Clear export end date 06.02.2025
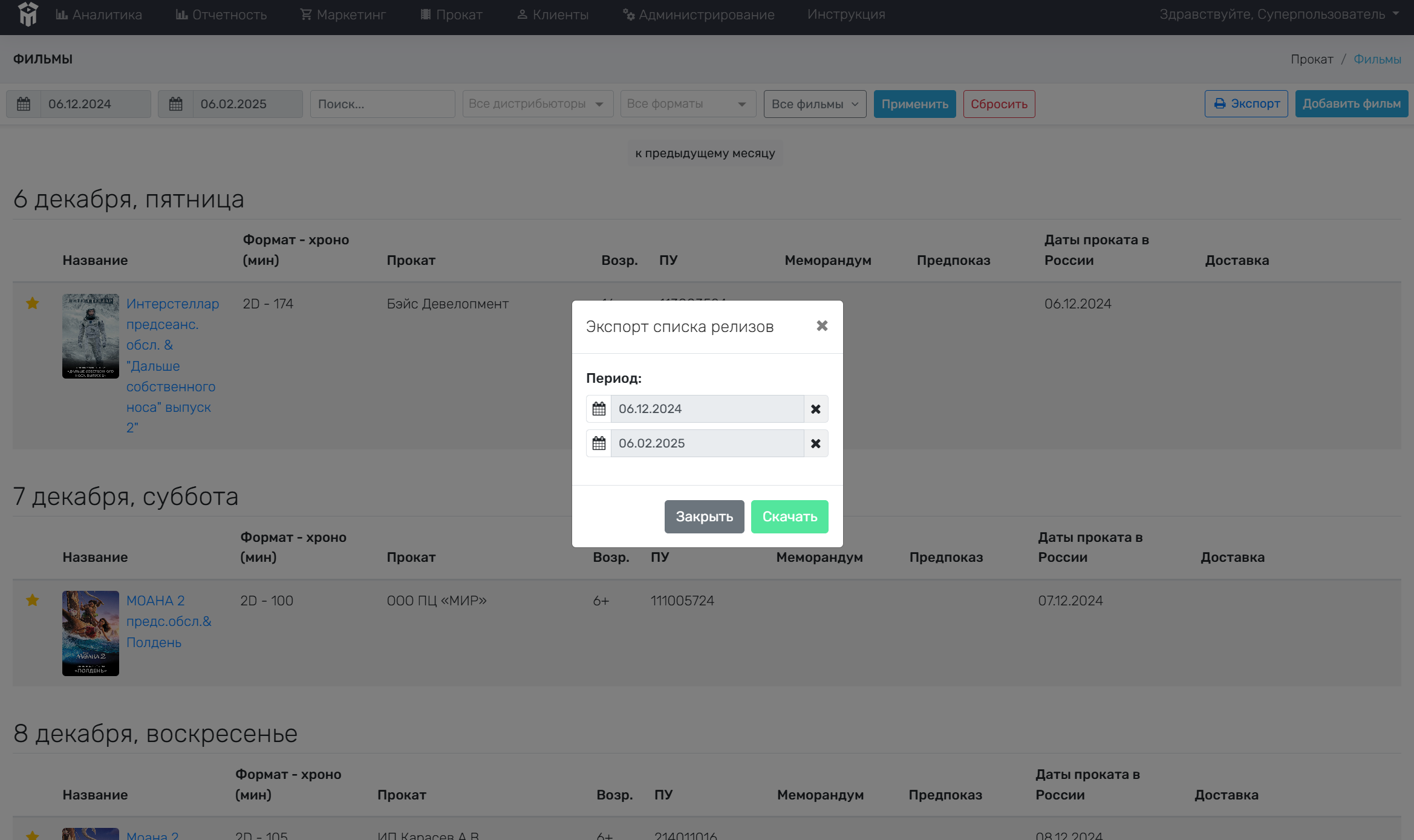This screenshot has height=840, width=1414. tap(816, 443)
